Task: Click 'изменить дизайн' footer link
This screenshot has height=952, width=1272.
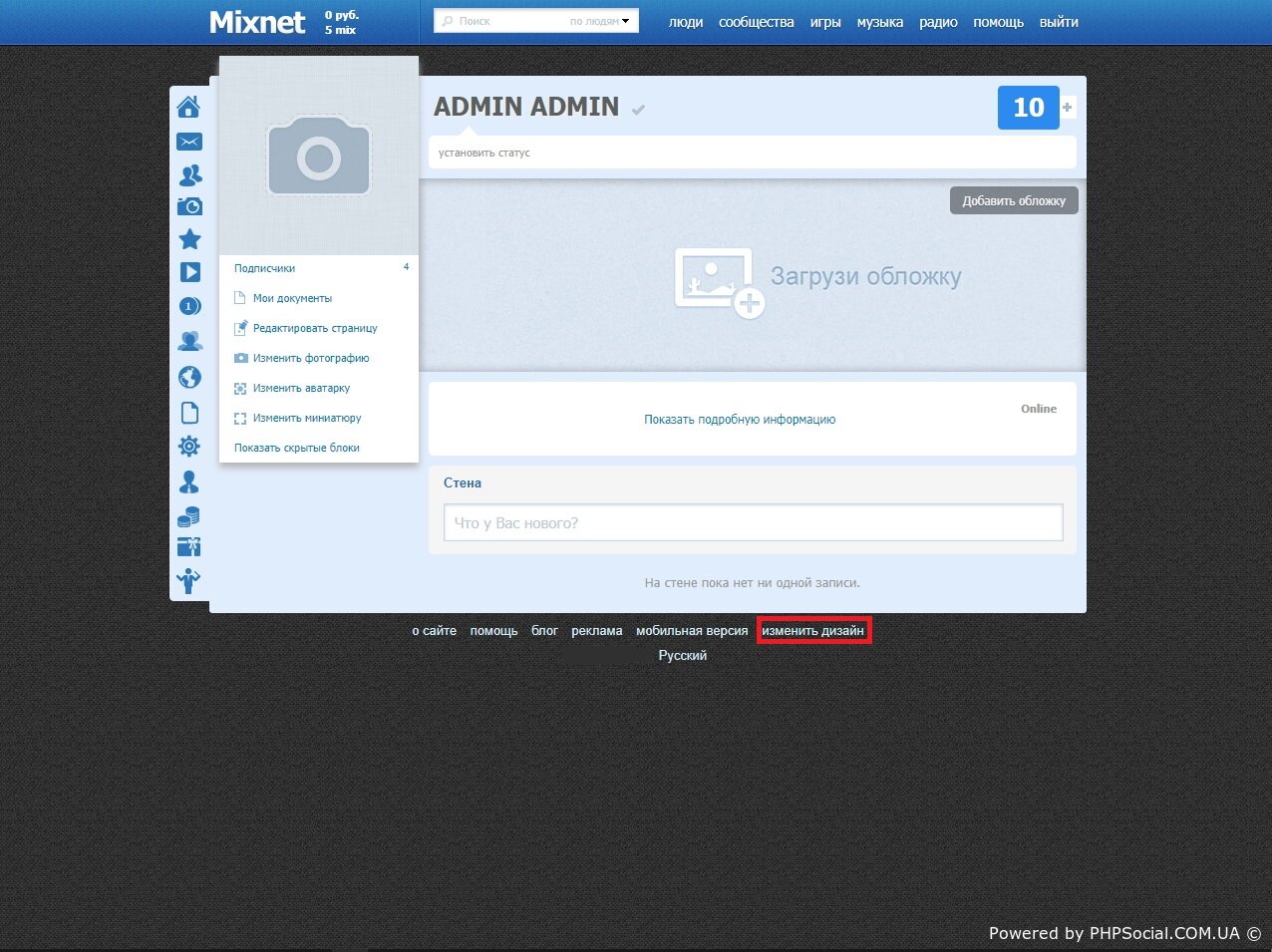Action: click(813, 630)
